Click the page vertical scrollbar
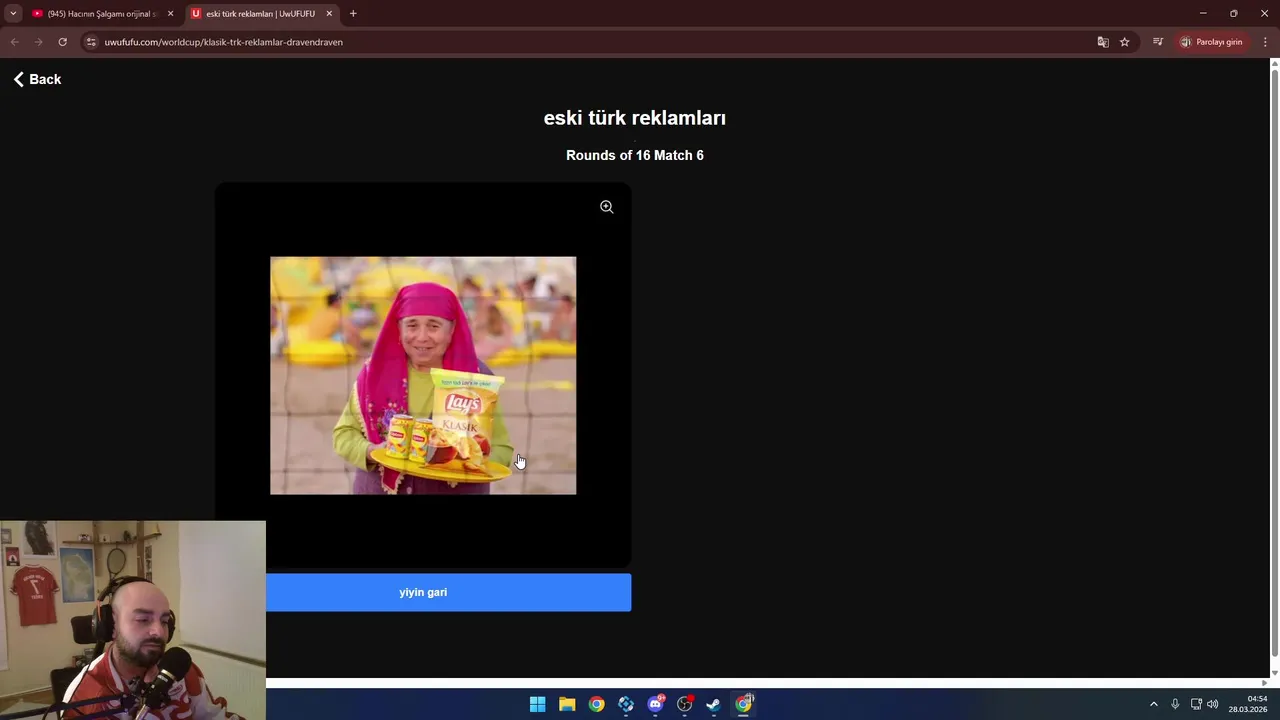Viewport: 1280px width, 720px height. coord(1274,365)
